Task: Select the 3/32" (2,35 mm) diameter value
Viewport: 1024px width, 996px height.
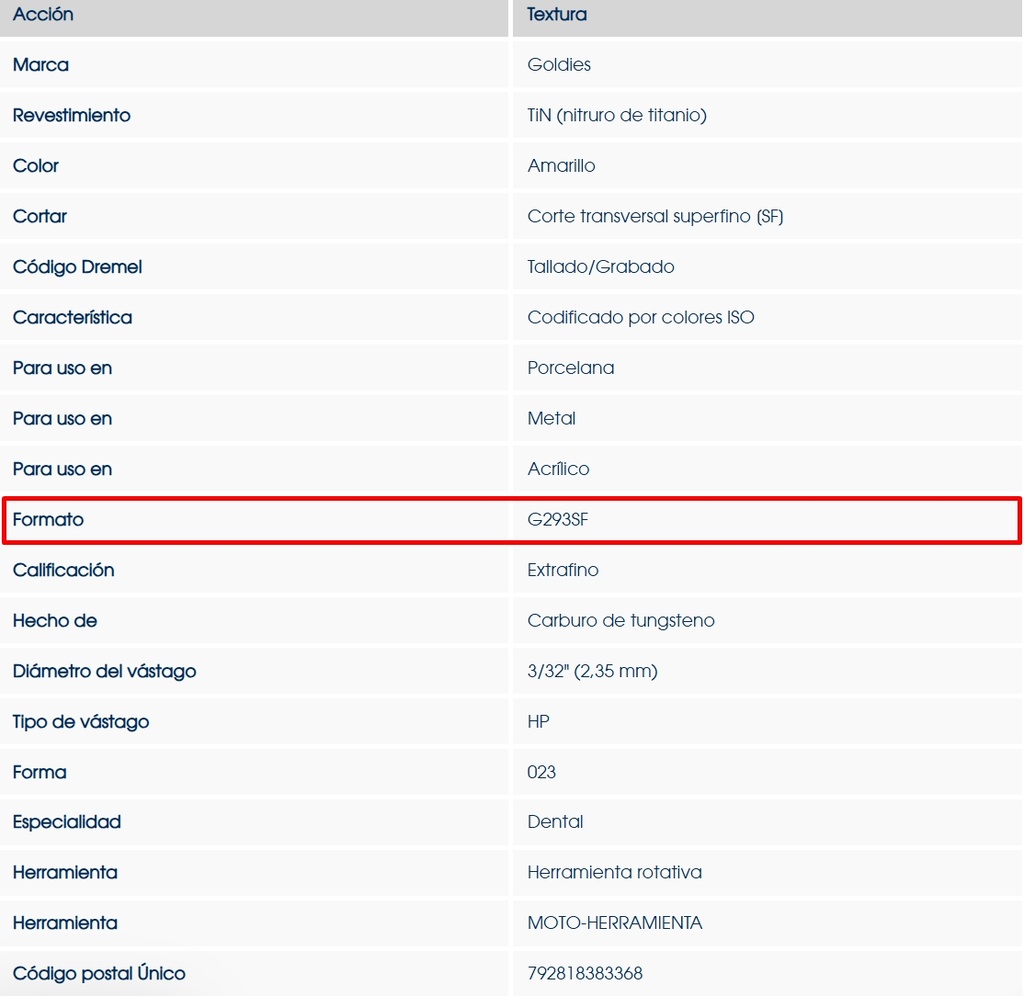Action: tap(592, 671)
